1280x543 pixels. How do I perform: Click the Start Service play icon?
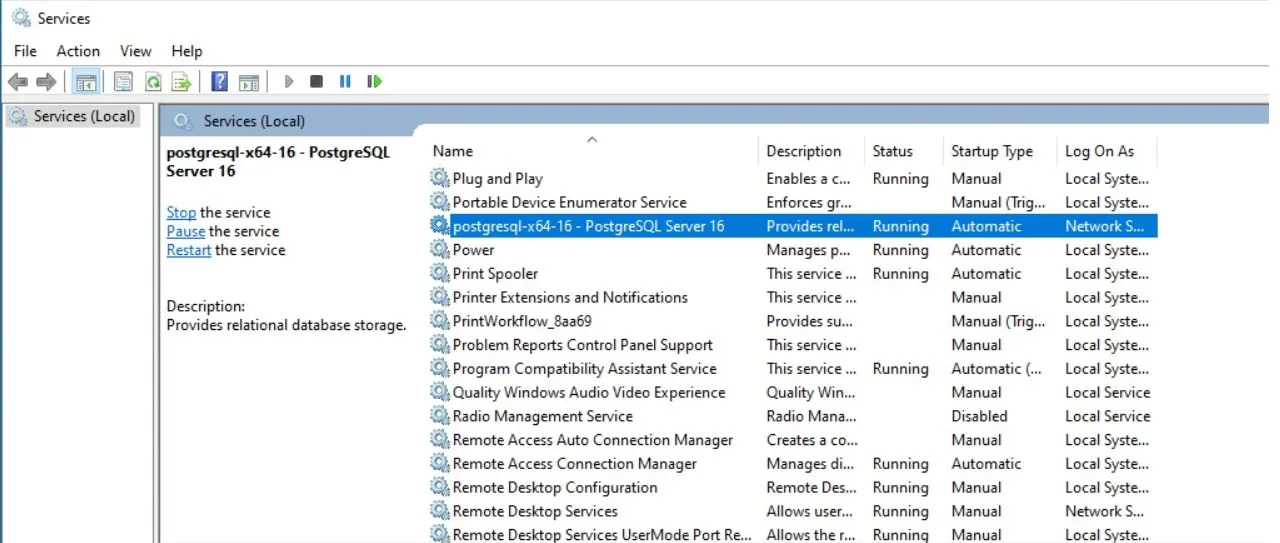289,81
